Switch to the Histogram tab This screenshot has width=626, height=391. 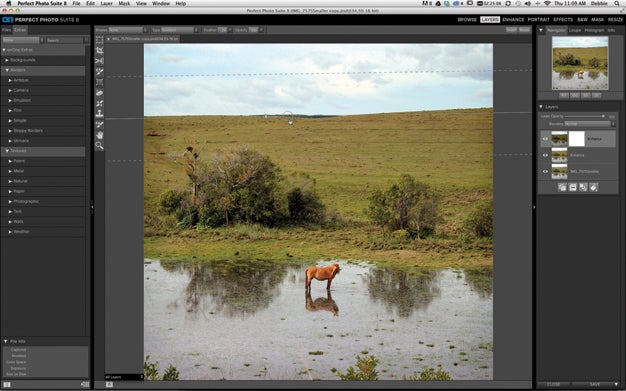coord(594,30)
